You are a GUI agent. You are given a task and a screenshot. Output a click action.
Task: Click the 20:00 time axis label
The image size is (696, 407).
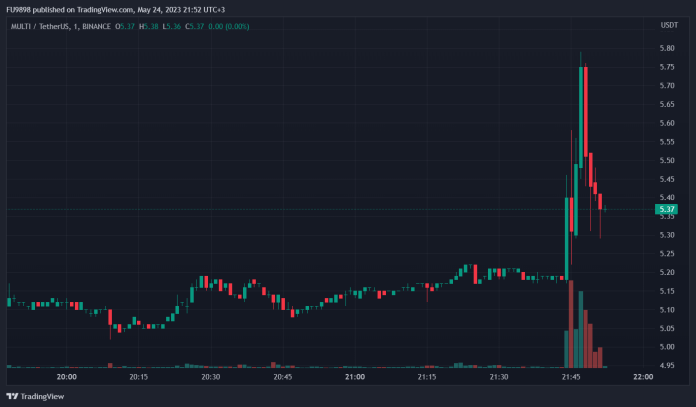pos(67,377)
